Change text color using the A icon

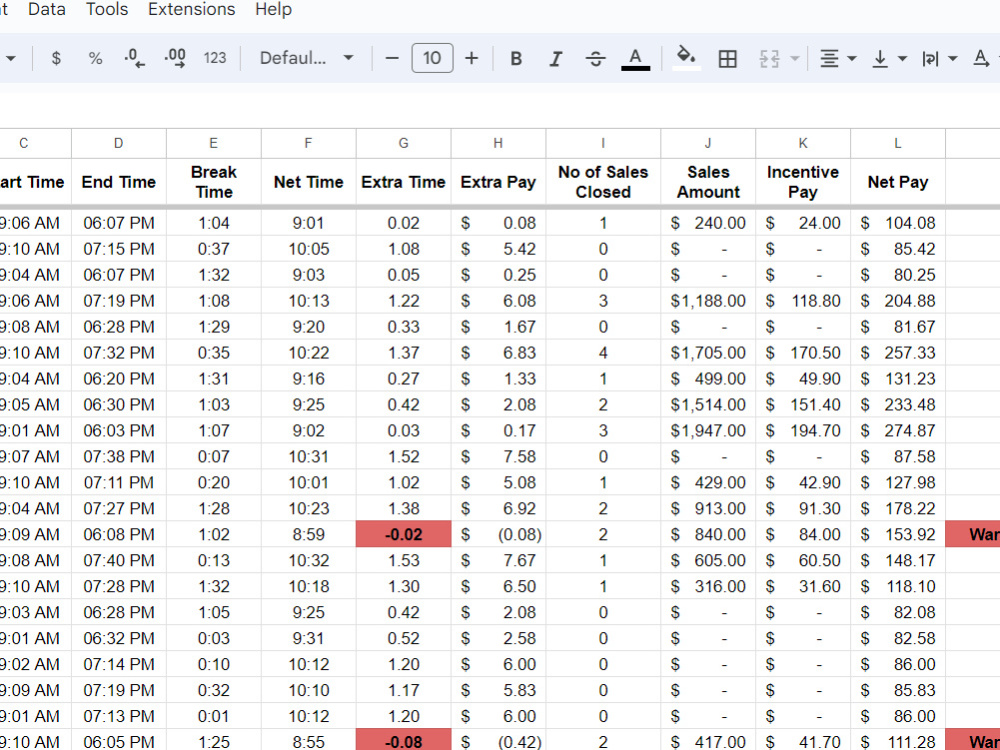[635, 58]
